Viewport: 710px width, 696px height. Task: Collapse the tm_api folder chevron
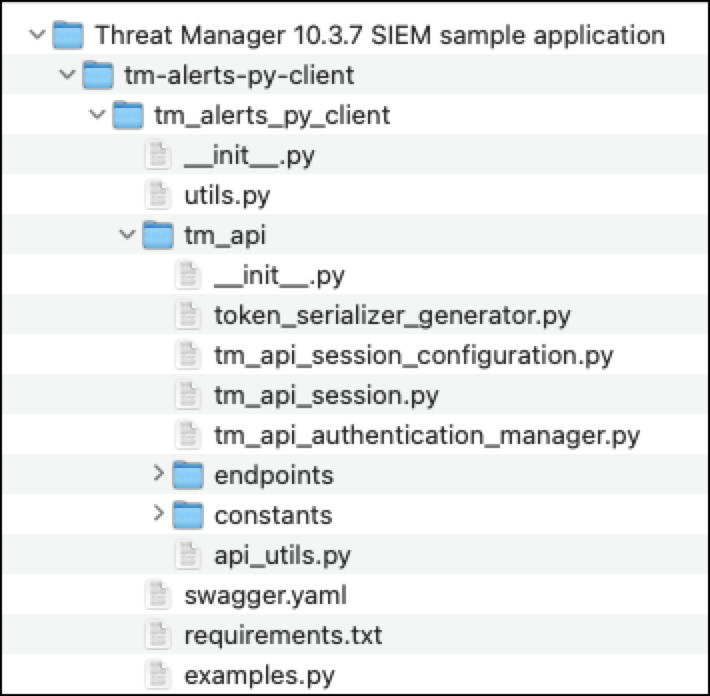(x=127, y=235)
